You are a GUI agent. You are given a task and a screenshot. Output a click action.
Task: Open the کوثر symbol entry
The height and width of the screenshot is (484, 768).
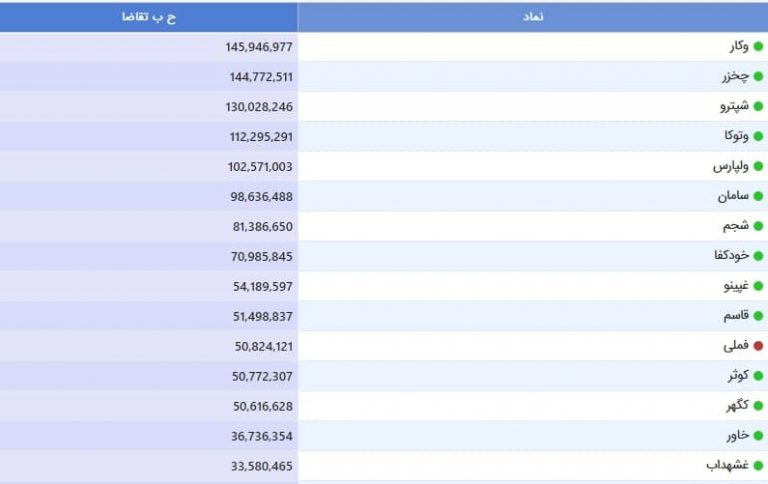coord(738,376)
